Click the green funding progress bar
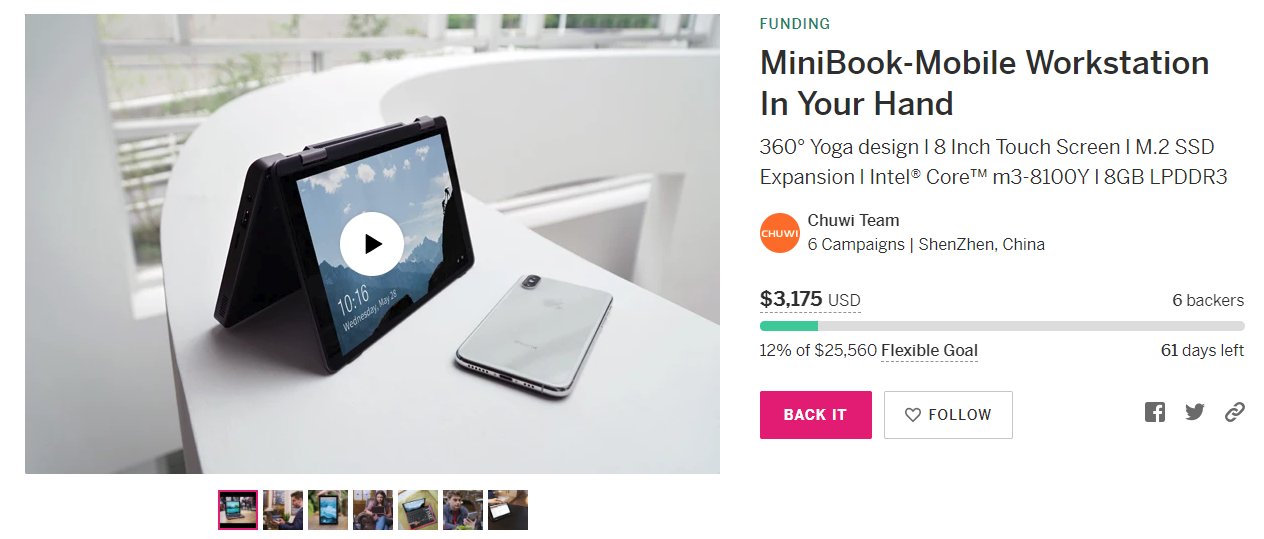Screen dimensions: 1264x539 [1002, 326]
